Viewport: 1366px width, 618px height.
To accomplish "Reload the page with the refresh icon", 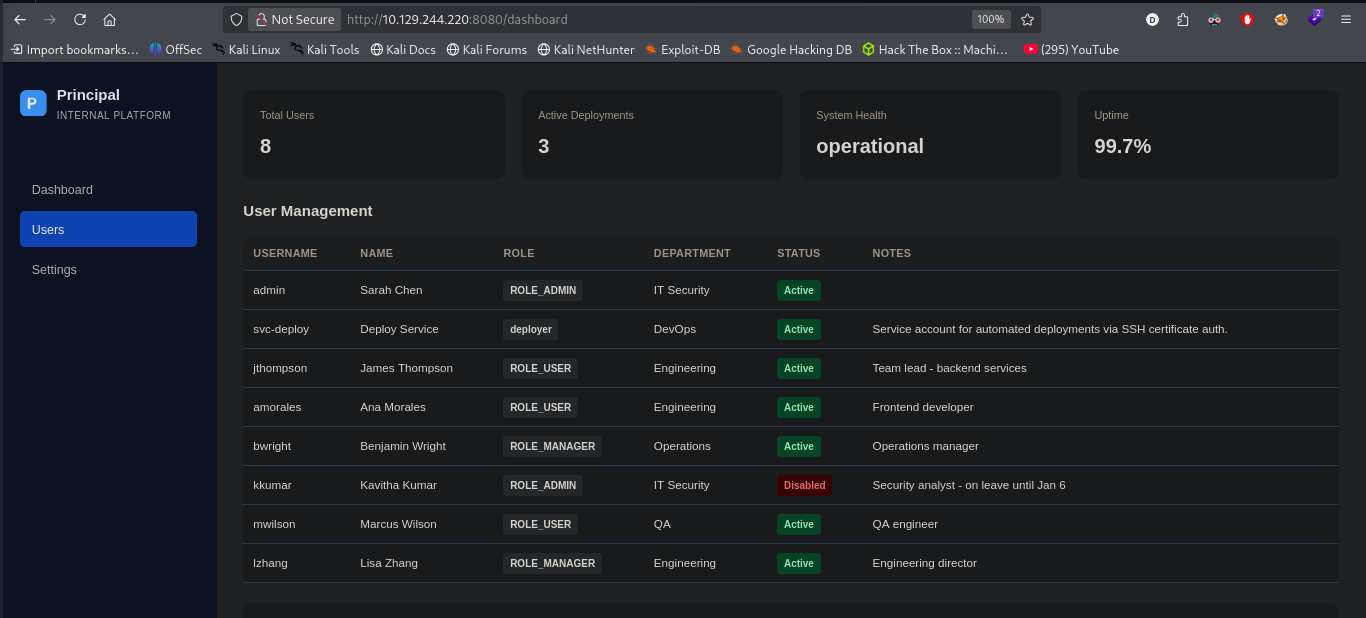I will point(80,19).
